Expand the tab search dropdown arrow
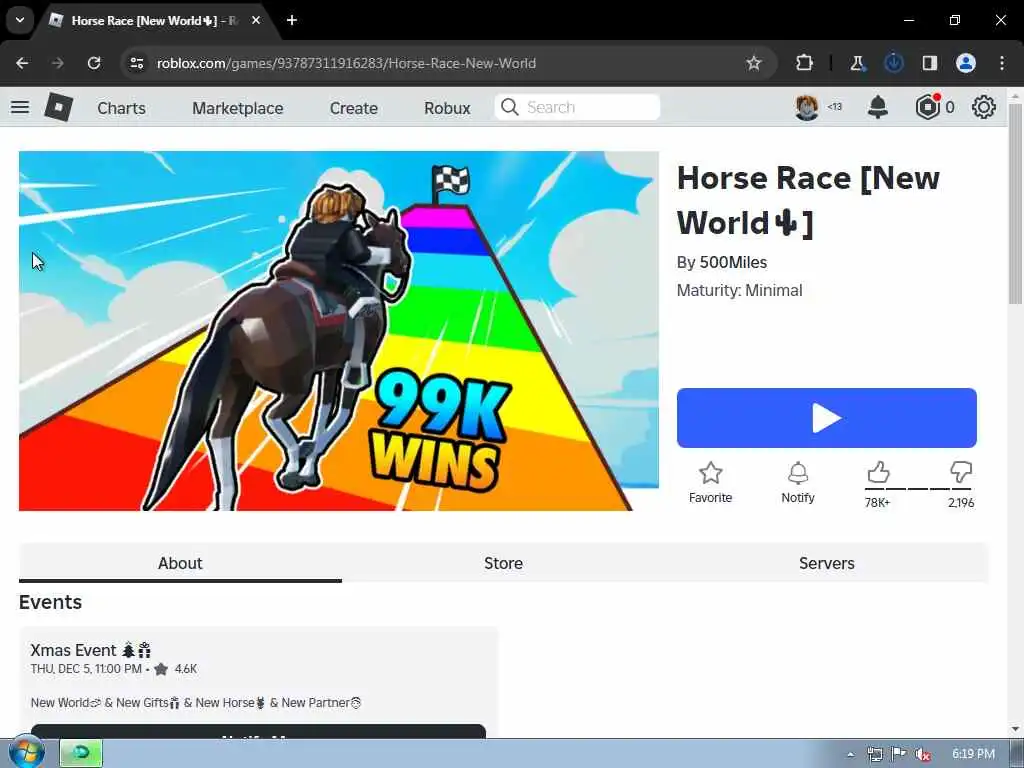This screenshot has width=1024, height=768. (x=20, y=20)
